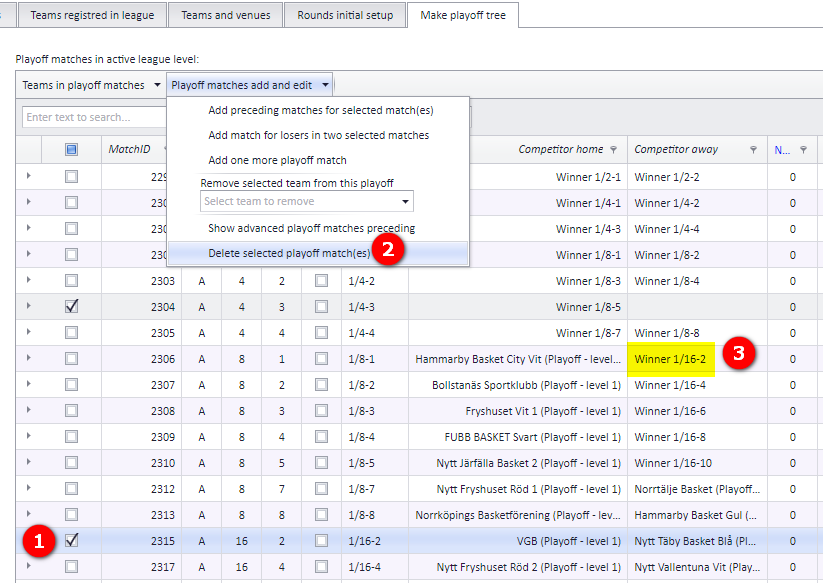Toggle the select-all checkbox in the grid header

click(x=71, y=150)
